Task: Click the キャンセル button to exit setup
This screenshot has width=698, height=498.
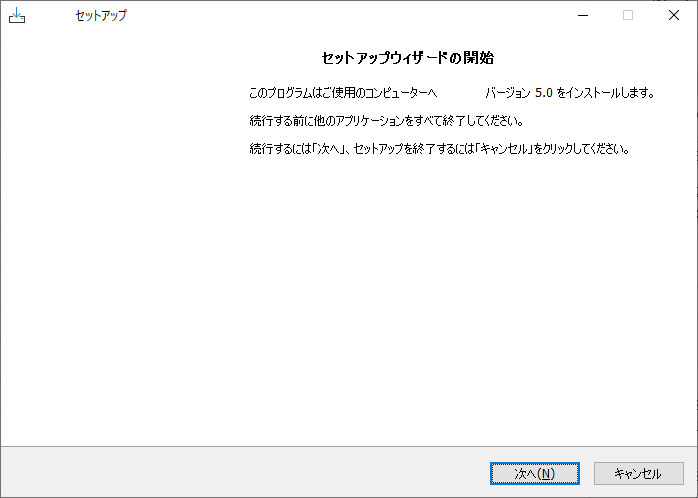Action: pyautogui.click(x=638, y=473)
